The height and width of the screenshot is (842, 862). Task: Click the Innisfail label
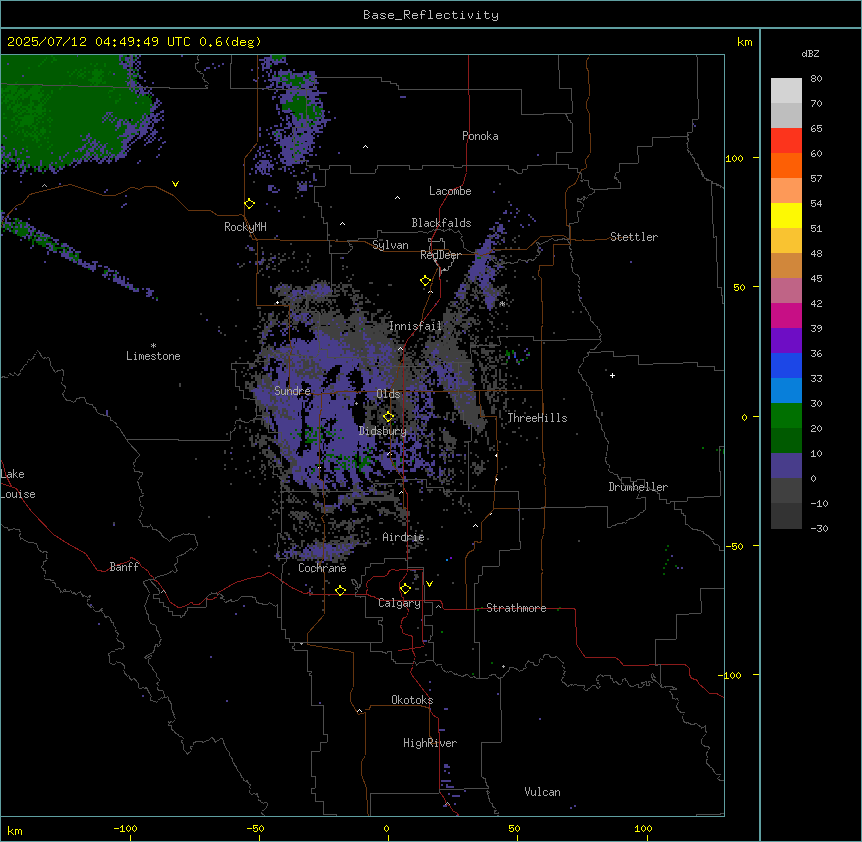[415, 326]
